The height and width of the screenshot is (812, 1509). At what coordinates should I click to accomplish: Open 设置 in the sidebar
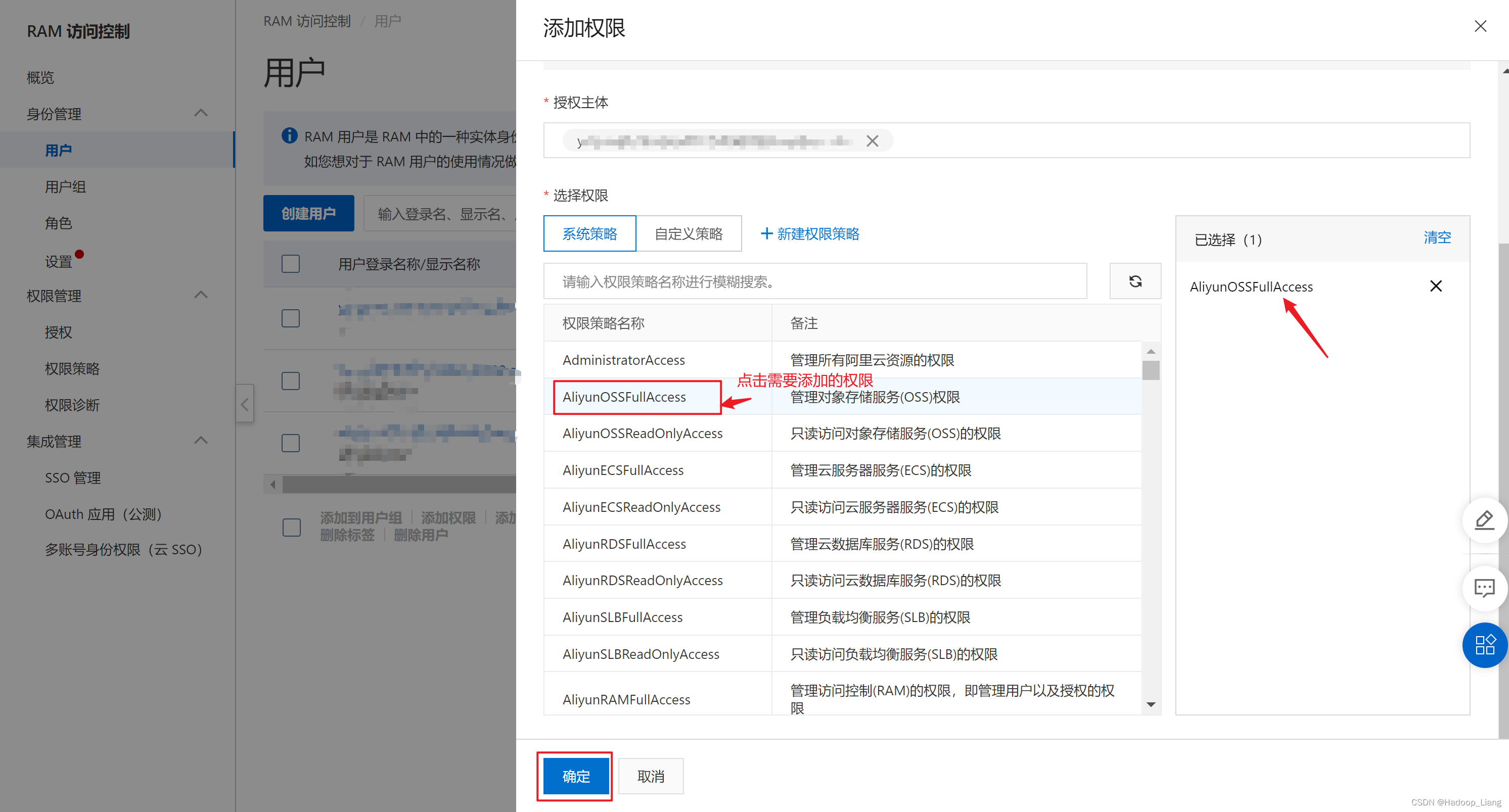[59, 261]
